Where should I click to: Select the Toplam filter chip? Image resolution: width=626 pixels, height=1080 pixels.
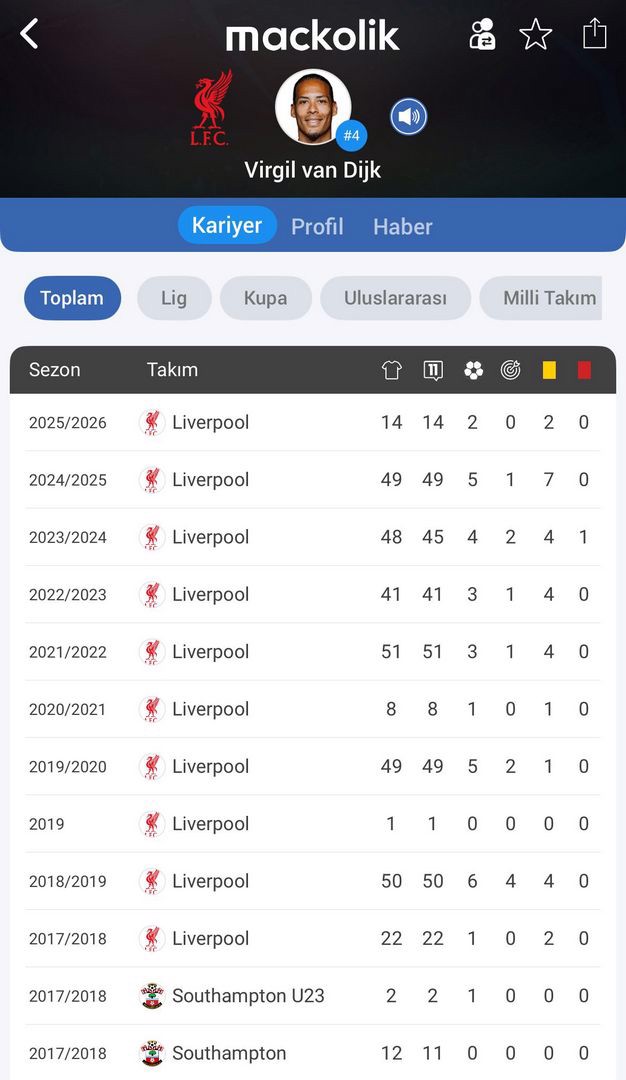click(72, 298)
